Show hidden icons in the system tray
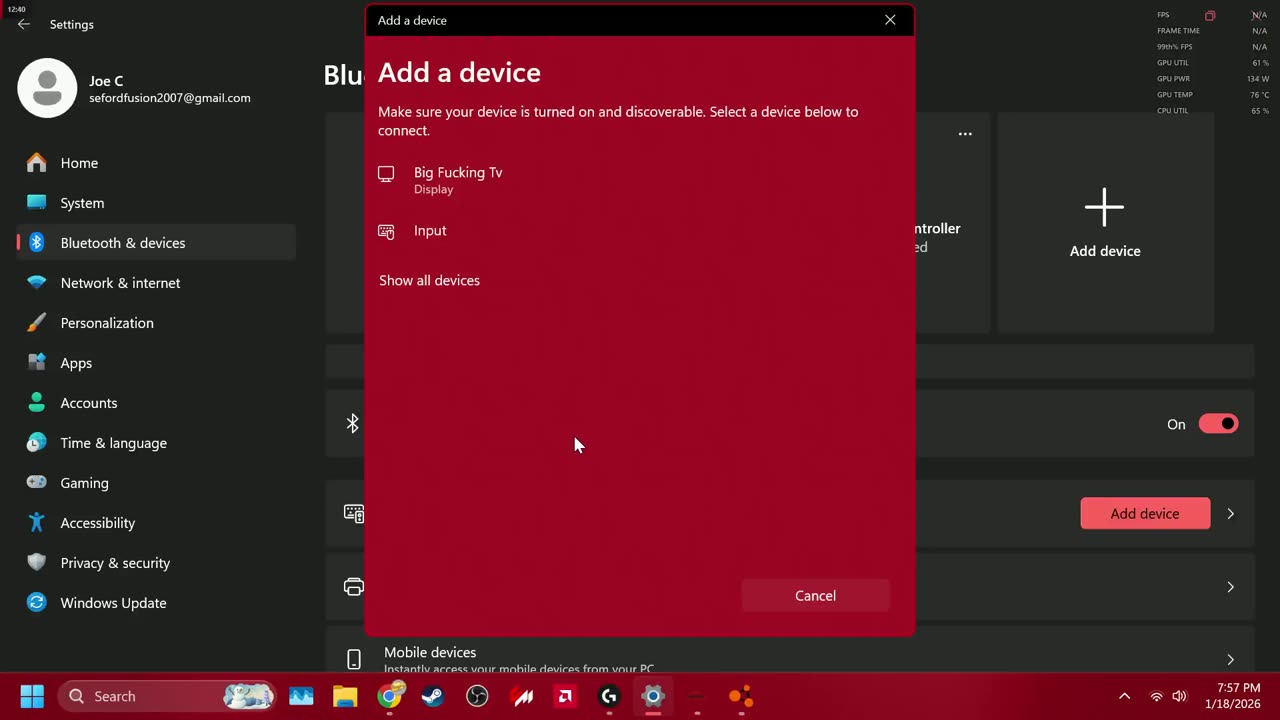Screen dimensions: 1280x720 (1124, 696)
